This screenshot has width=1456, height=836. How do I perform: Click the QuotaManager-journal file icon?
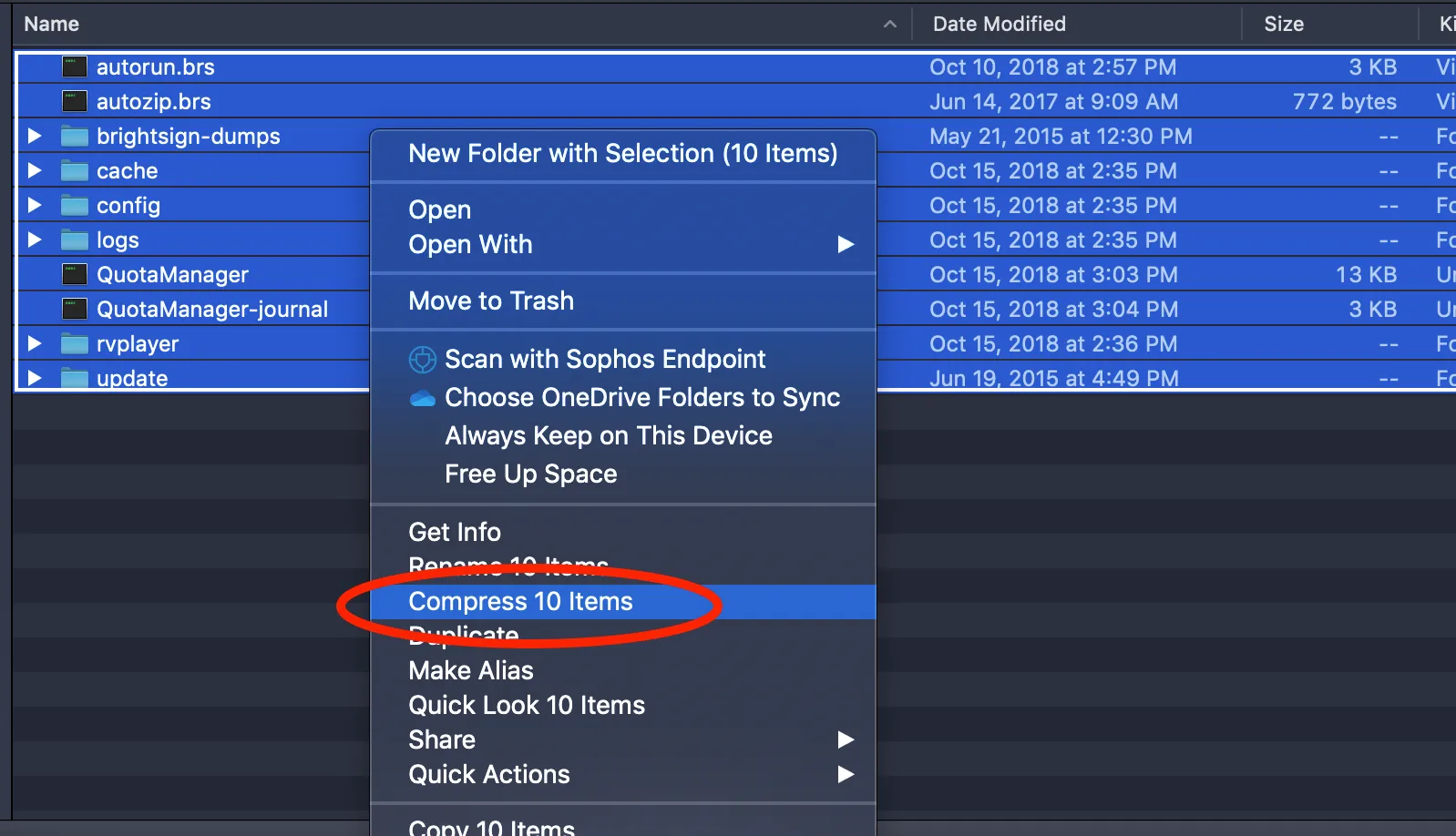tap(74, 309)
